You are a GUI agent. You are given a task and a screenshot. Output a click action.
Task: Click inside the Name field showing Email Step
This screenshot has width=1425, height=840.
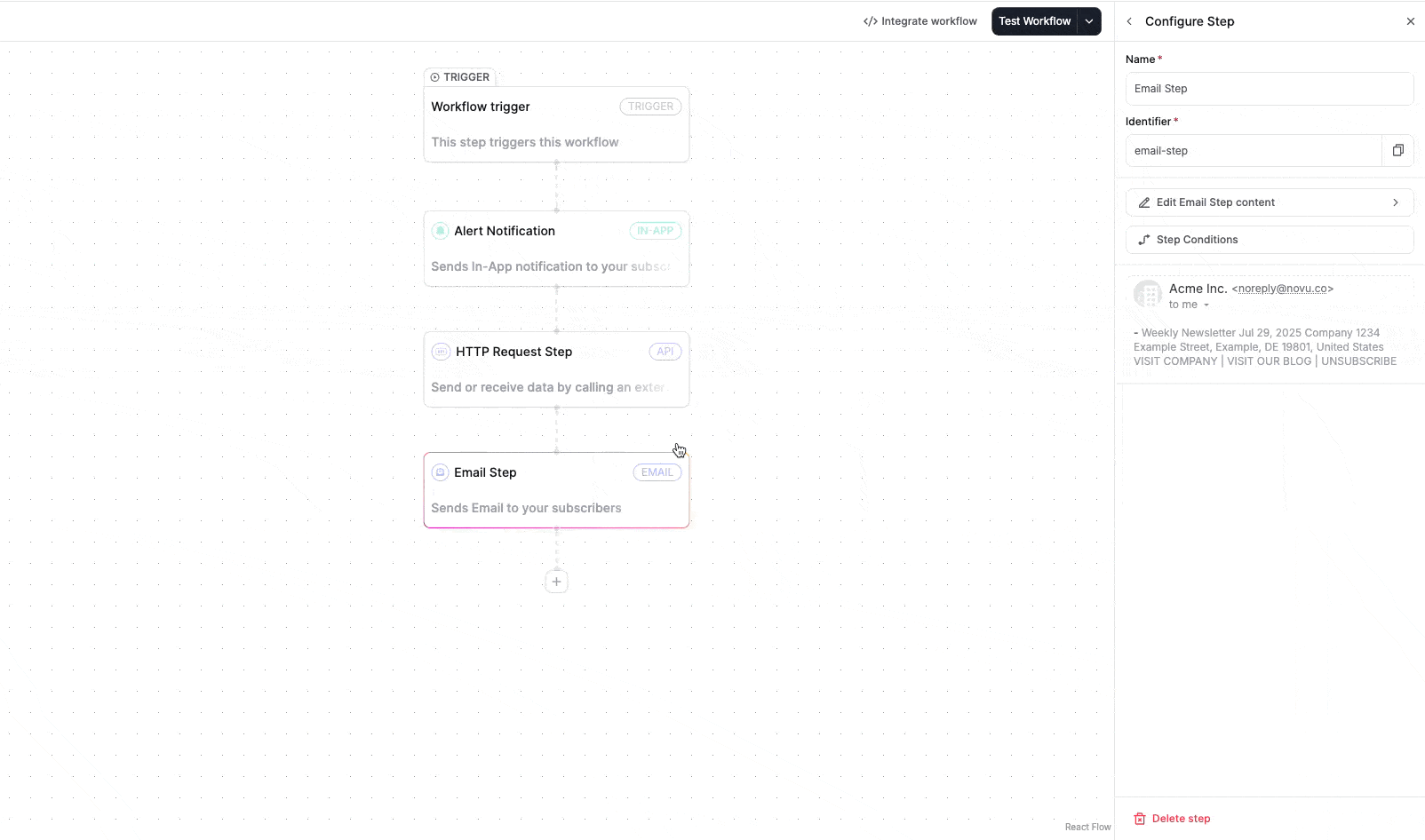pos(1268,88)
